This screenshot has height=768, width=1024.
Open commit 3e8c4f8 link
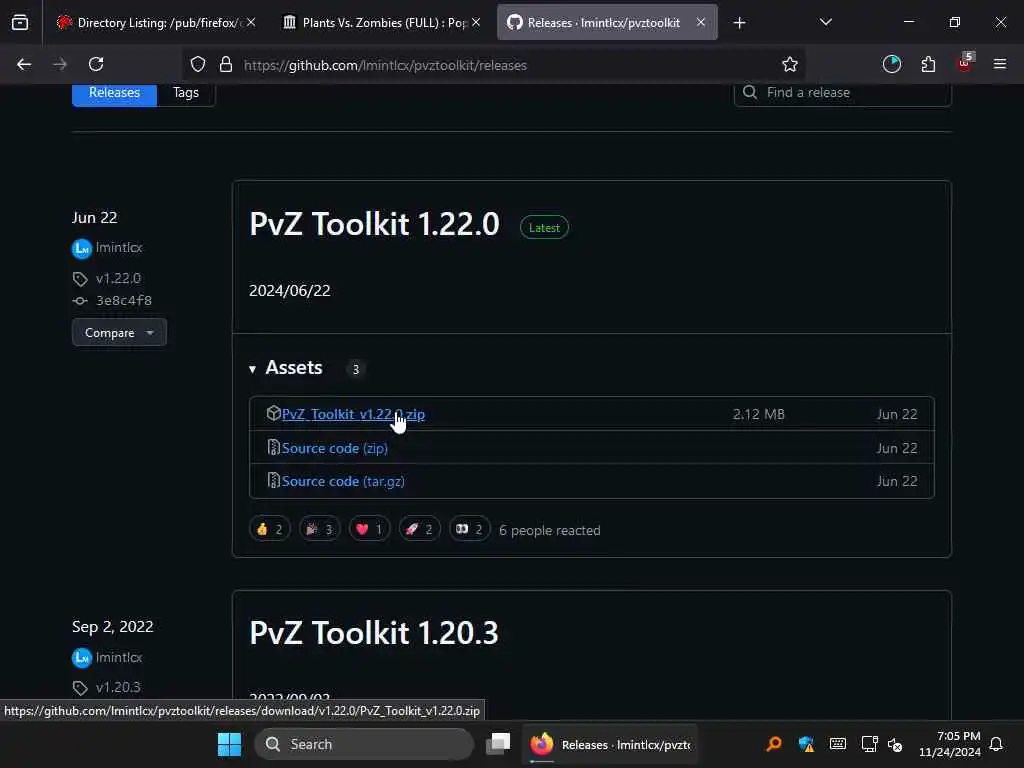(x=123, y=300)
